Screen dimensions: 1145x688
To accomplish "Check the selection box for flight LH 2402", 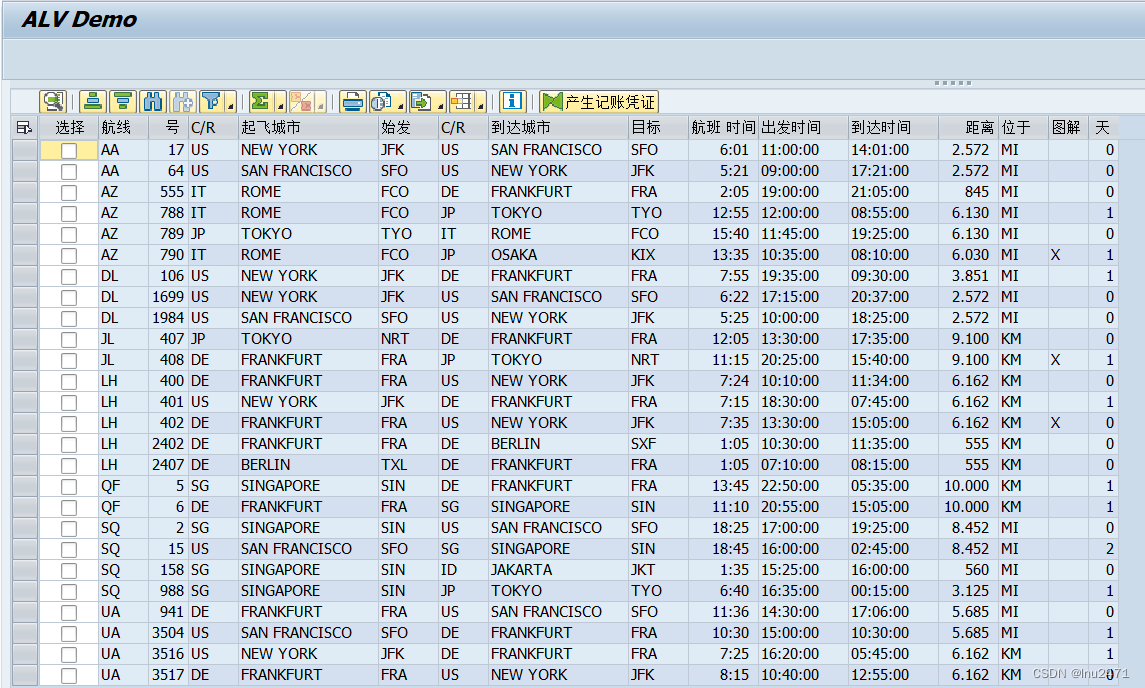I will pos(68,443).
